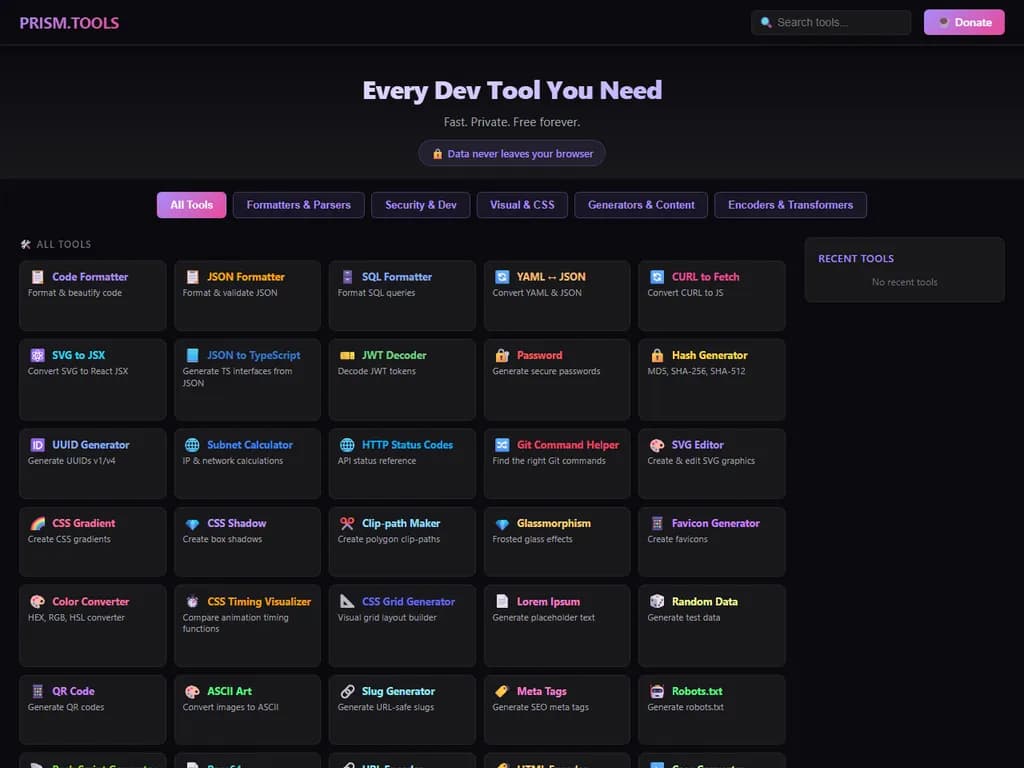Screen dimensions: 1024x768
Task: Open the Password generator lock icon
Action: [503, 355]
